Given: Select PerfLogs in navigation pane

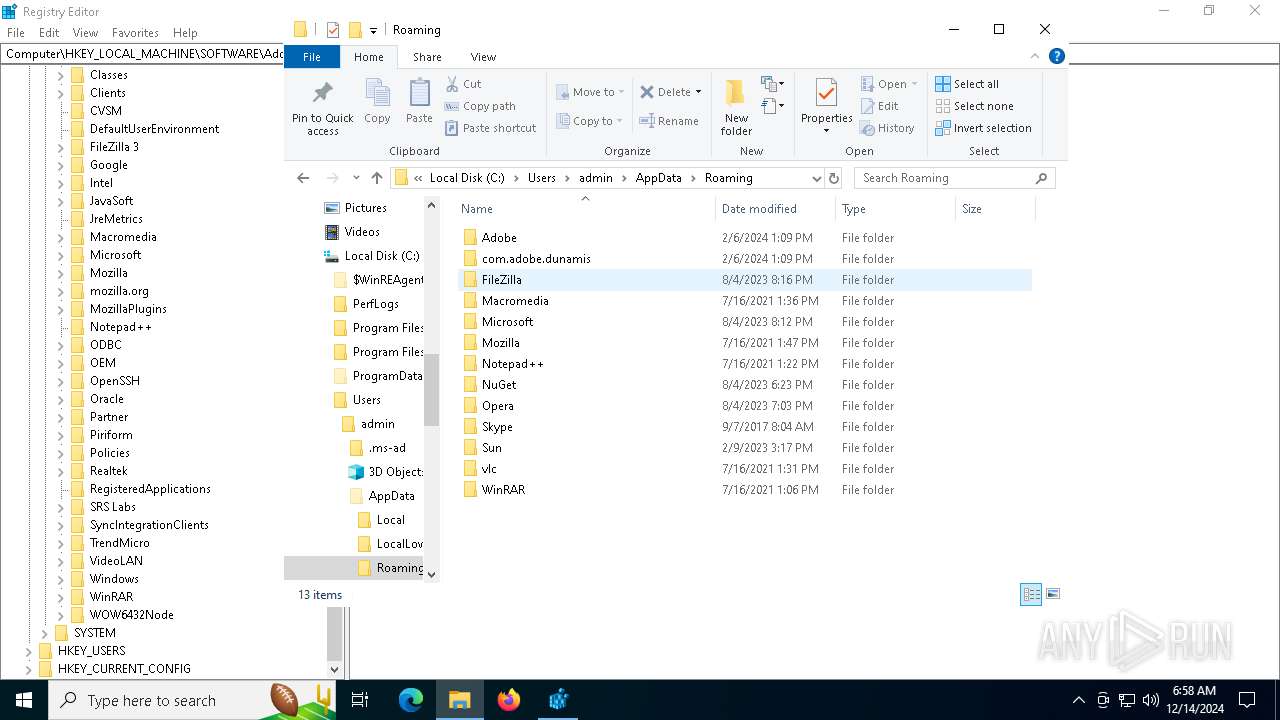Looking at the screenshot, I should (375, 304).
